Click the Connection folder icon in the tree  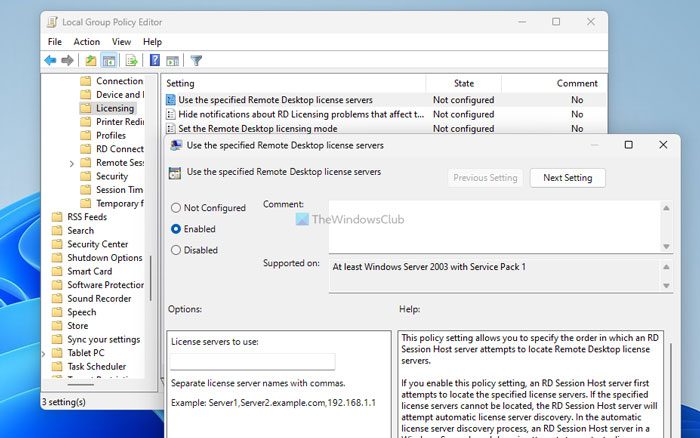(x=85, y=81)
